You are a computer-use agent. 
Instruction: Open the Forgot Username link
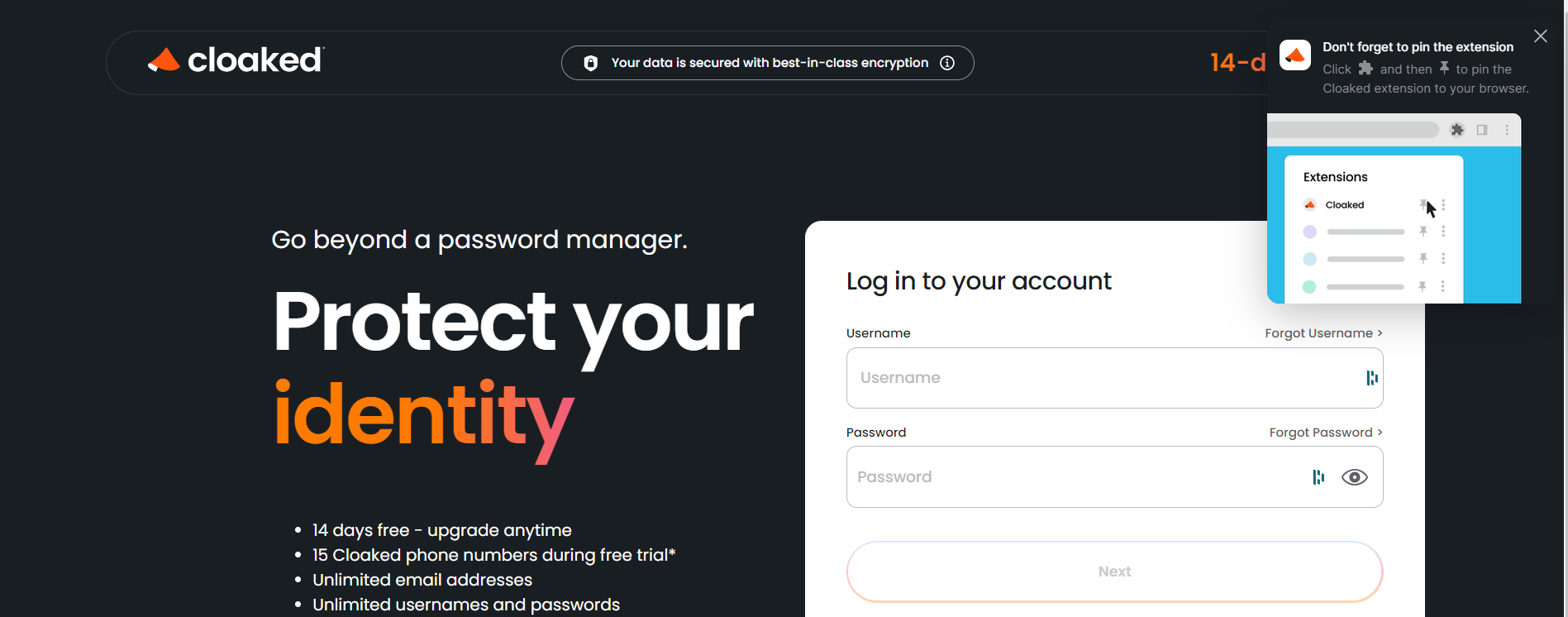coord(1323,333)
